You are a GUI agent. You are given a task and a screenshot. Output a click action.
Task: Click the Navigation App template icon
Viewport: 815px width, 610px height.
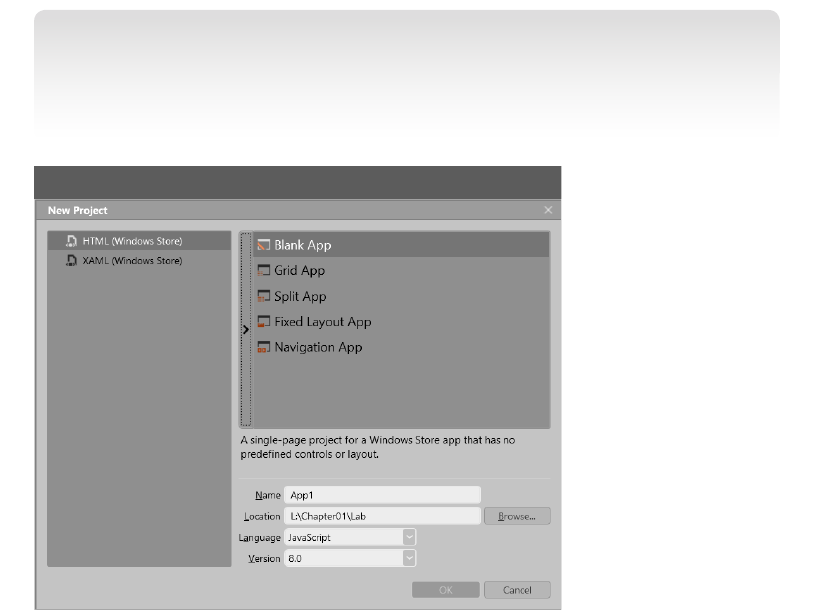[264, 347]
